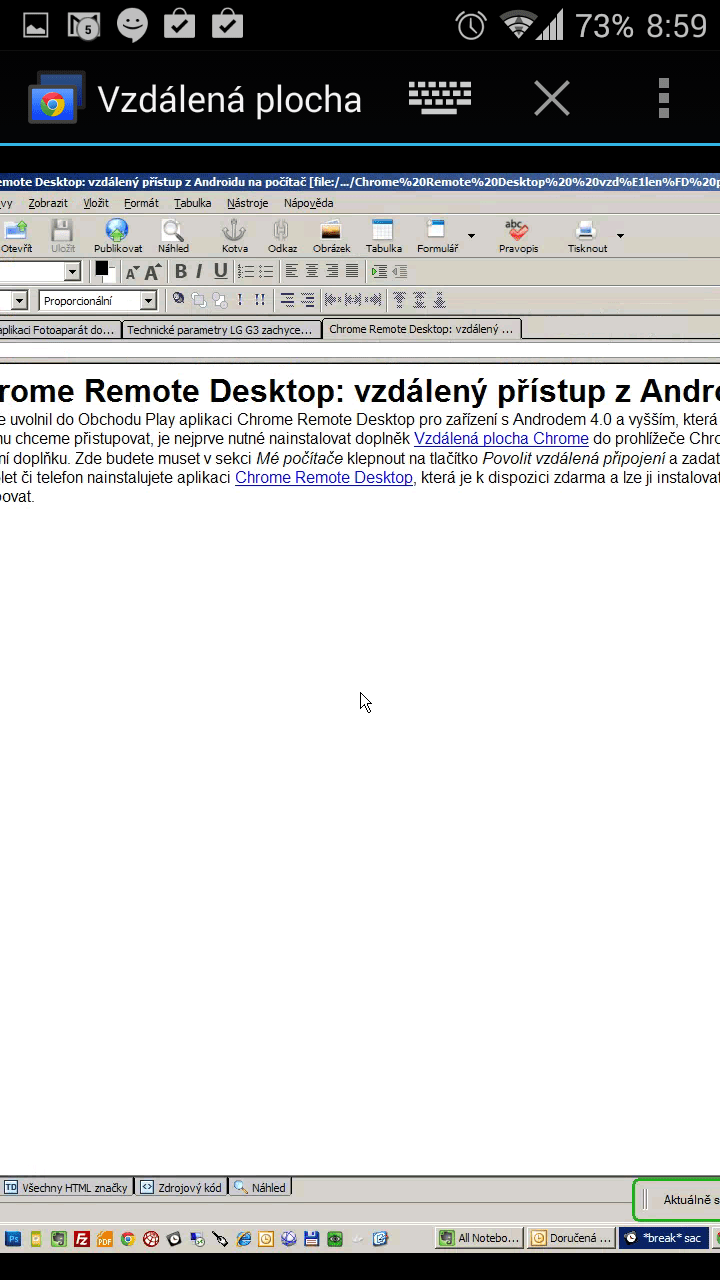
Task: Open the Zobrazit menu
Action: (x=48, y=203)
